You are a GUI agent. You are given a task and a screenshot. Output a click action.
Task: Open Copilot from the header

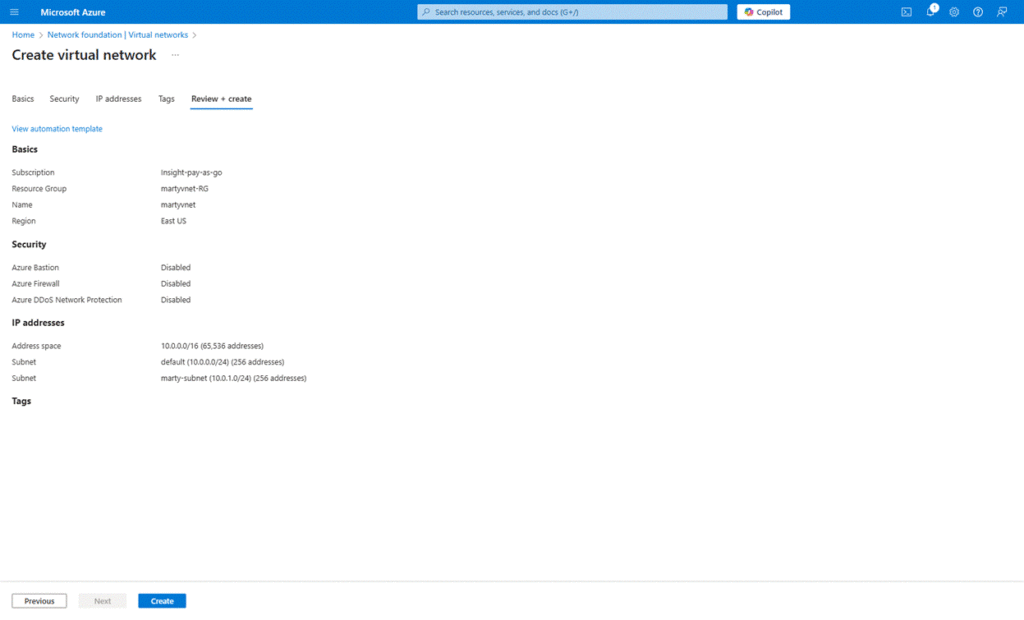tap(763, 12)
